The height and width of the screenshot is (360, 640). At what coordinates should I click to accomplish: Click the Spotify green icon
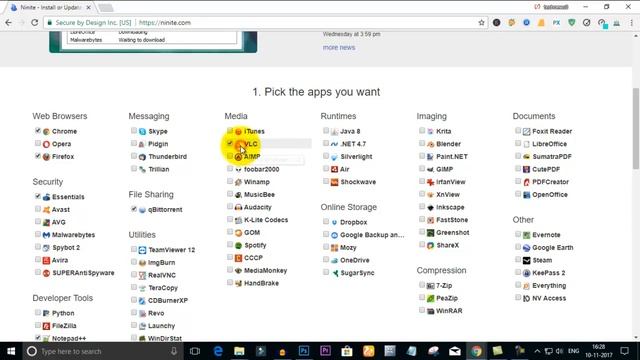238,245
